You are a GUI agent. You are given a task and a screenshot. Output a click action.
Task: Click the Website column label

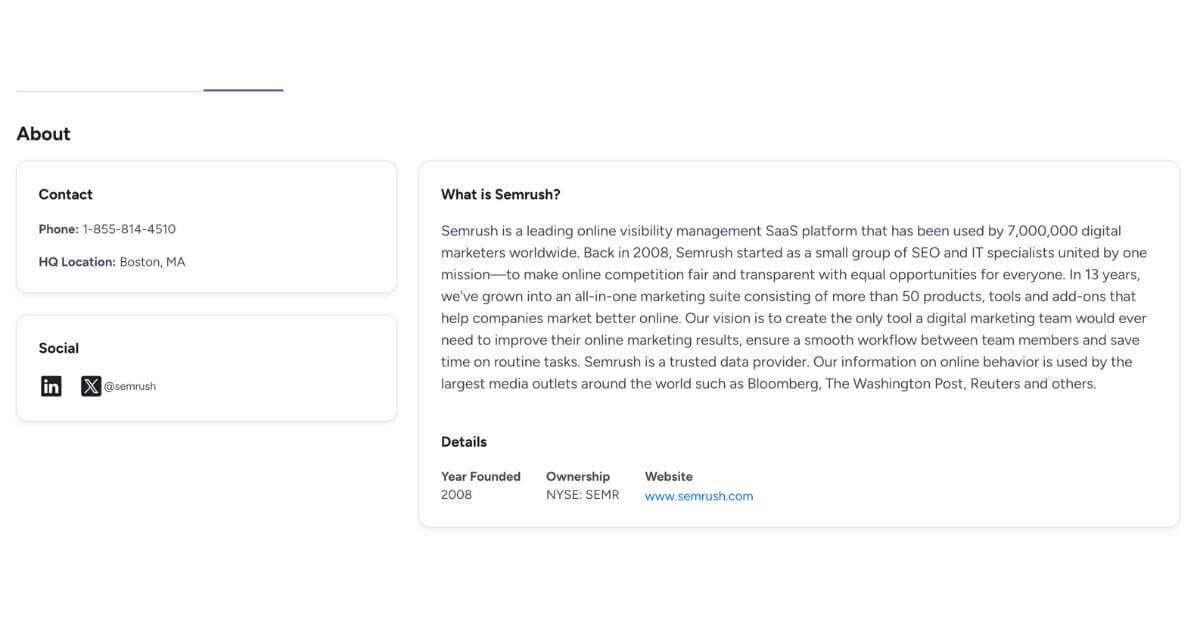tap(669, 476)
